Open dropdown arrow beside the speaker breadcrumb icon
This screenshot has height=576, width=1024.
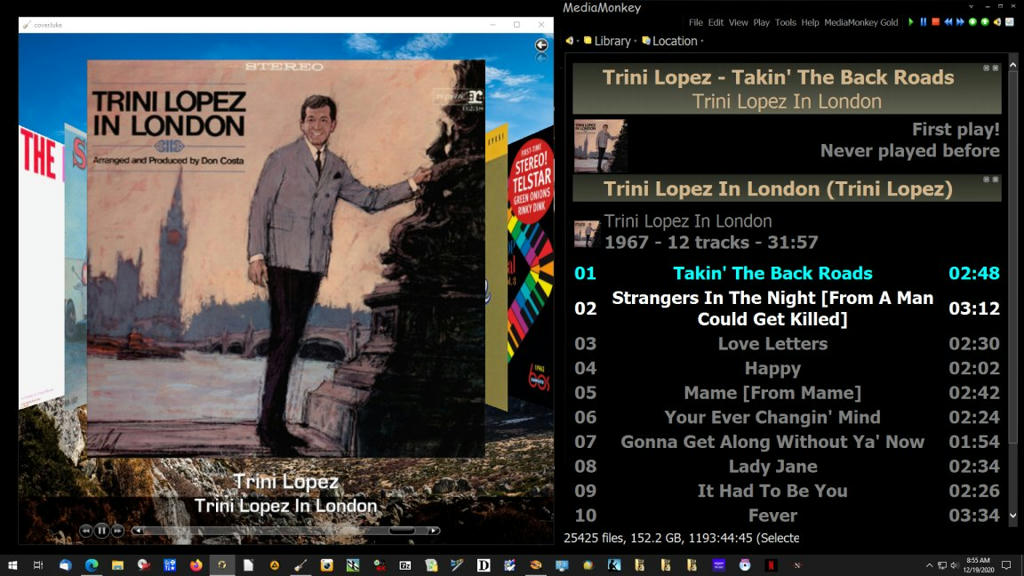point(578,41)
